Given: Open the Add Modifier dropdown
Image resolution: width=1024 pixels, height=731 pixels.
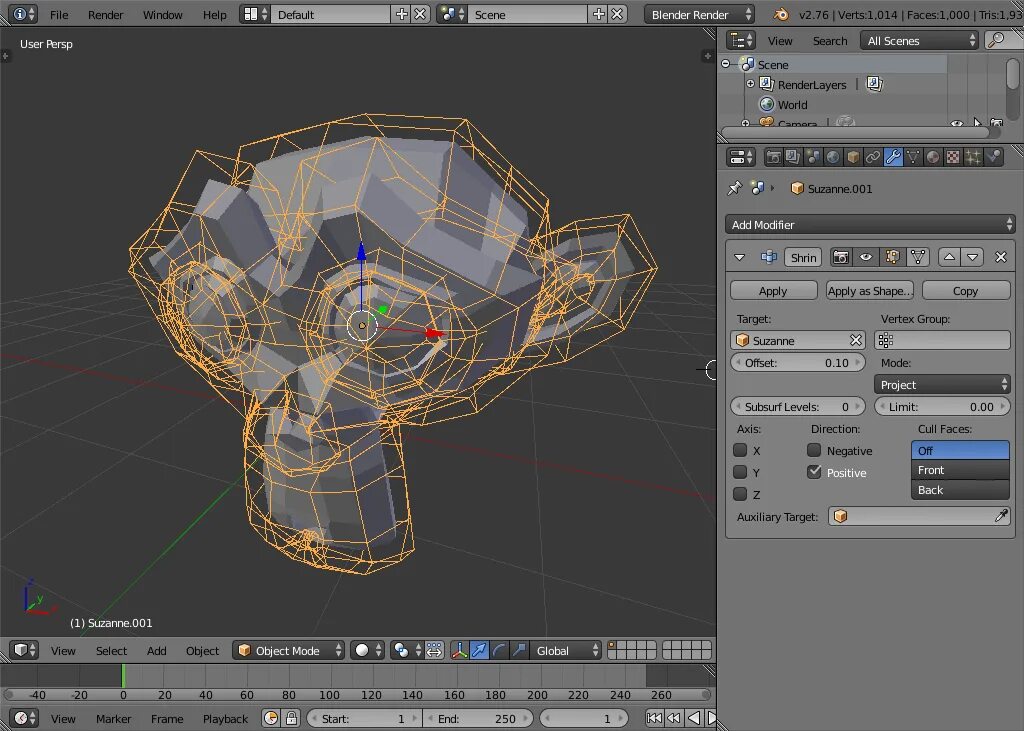Looking at the screenshot, I should tap(870, 225).
